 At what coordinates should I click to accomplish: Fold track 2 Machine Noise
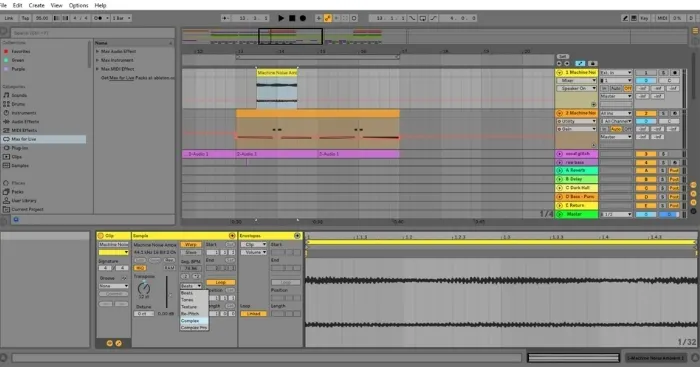tap(559, 113)
